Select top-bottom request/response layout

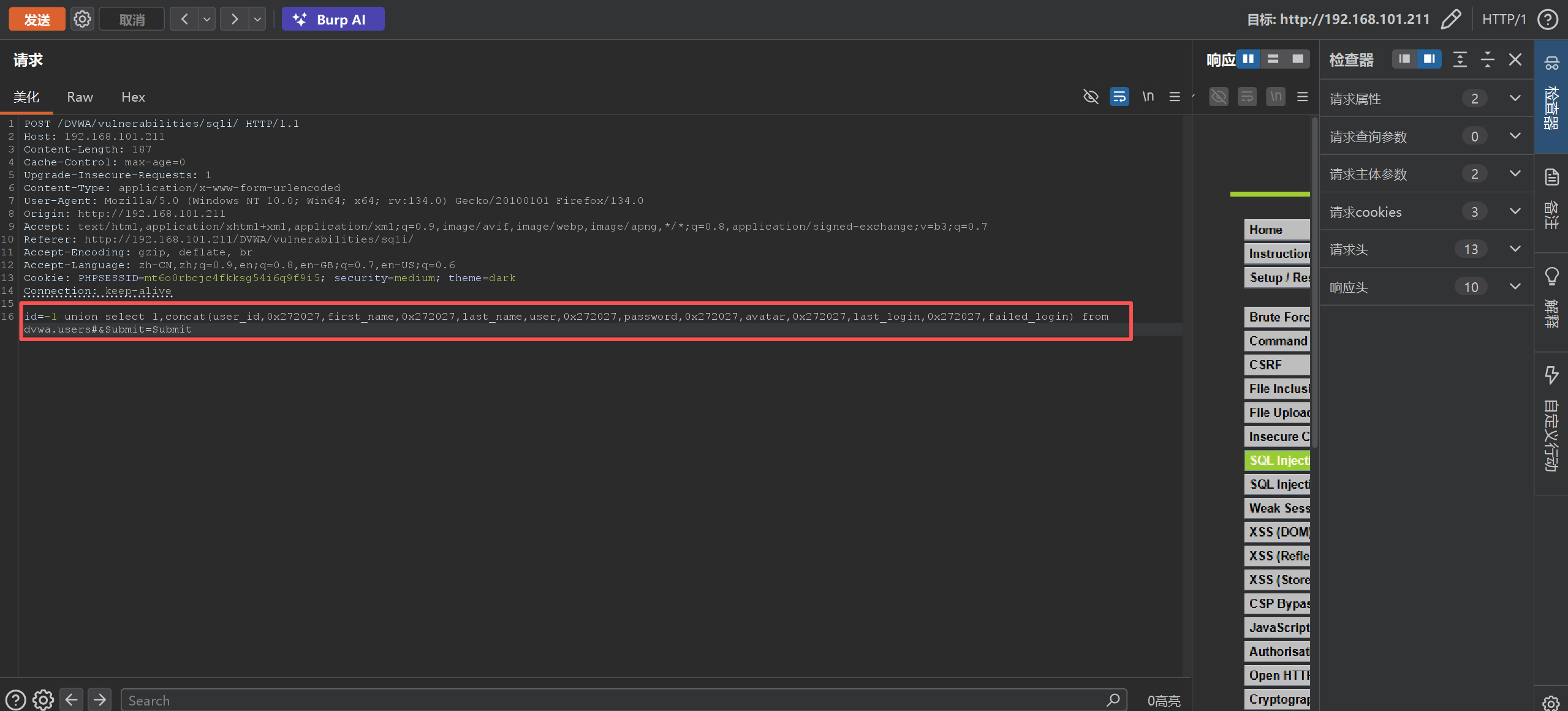1273,59
